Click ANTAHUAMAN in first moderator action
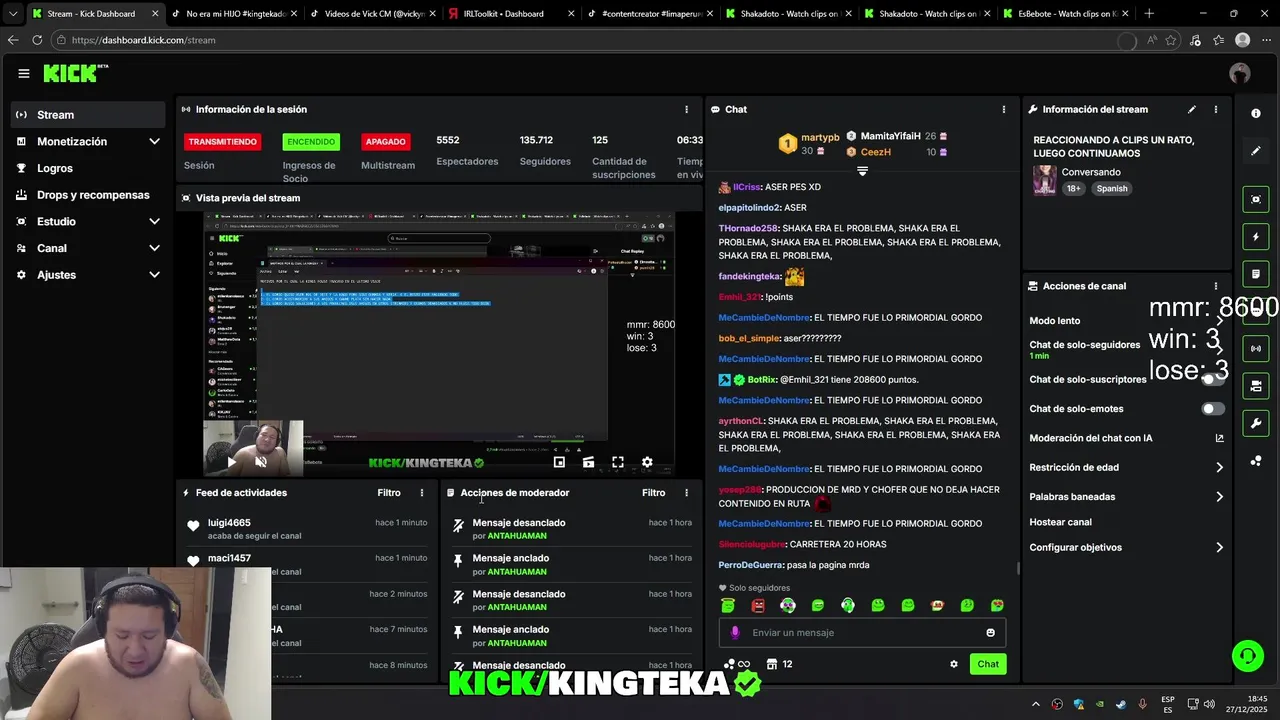This screenshot has height=720, width=1280. 516,536
